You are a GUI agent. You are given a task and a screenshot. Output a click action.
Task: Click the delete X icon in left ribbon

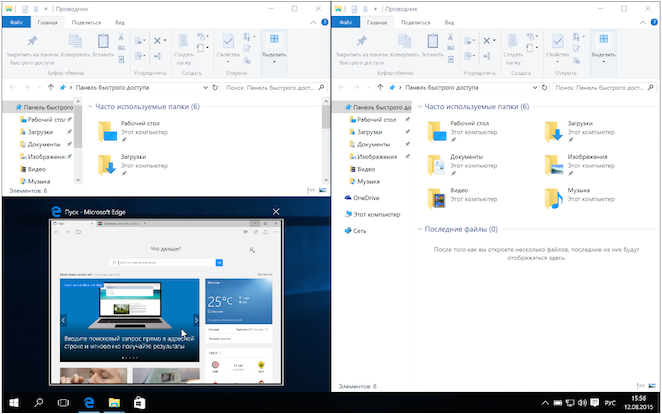tap(157, 41)
